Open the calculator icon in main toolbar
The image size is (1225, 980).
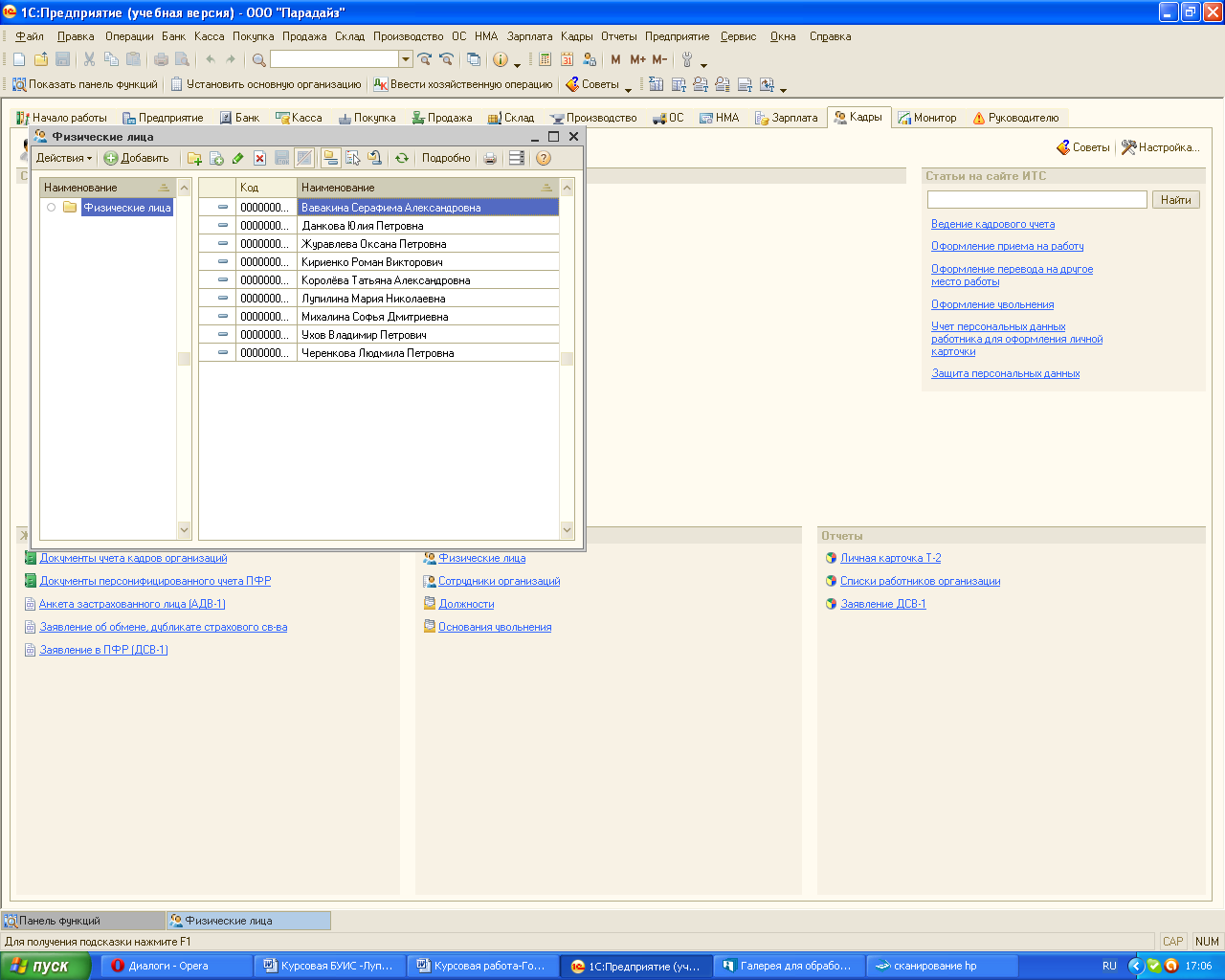[545, 59]
